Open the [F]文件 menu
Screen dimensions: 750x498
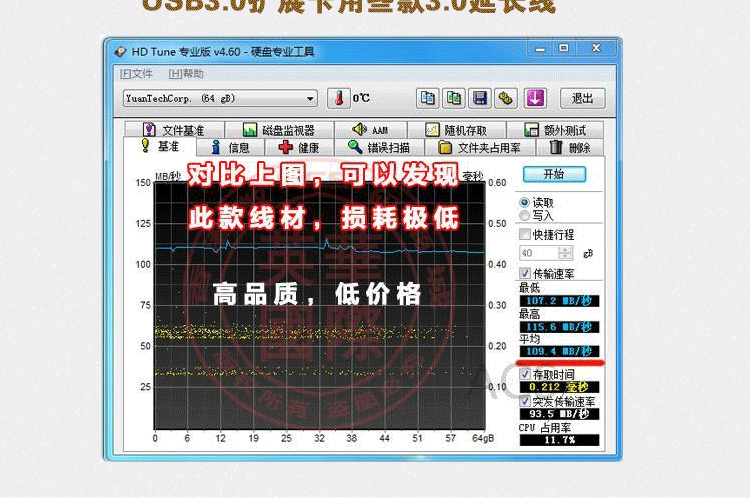click(x=136, y=74)
